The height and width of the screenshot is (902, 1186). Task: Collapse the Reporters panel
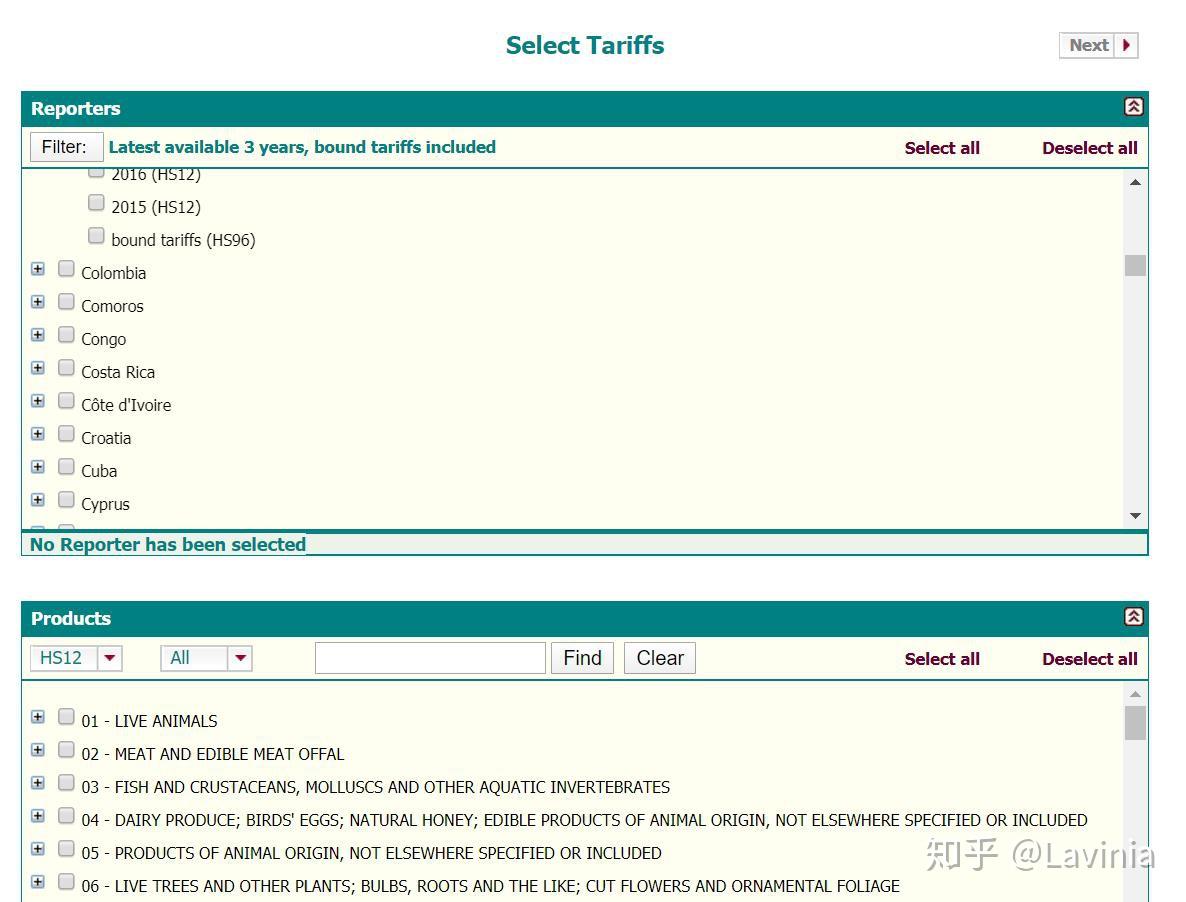pos(1133,107)
